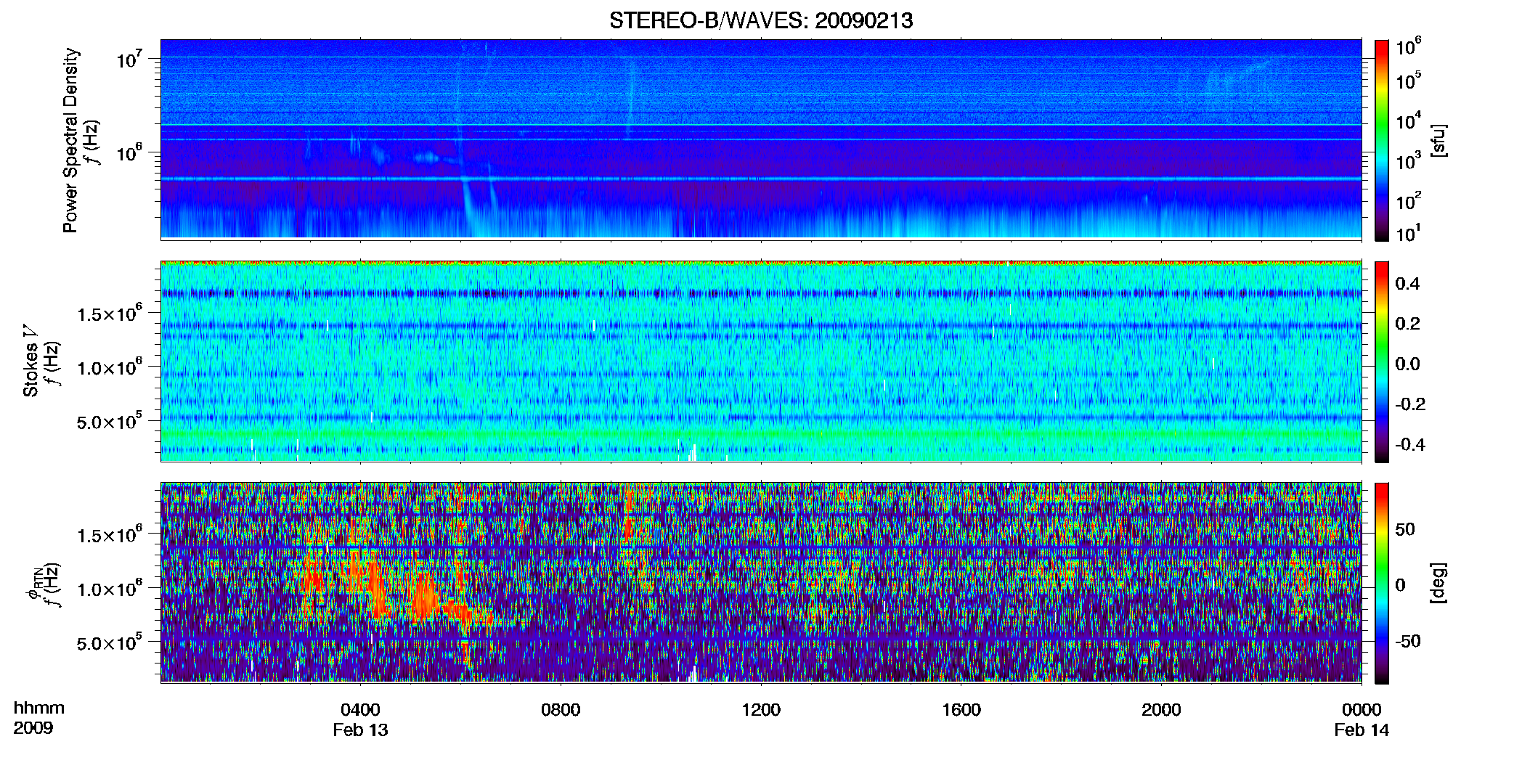
Task: Click the [sfu] unit label
Action: coord(1438,140)
